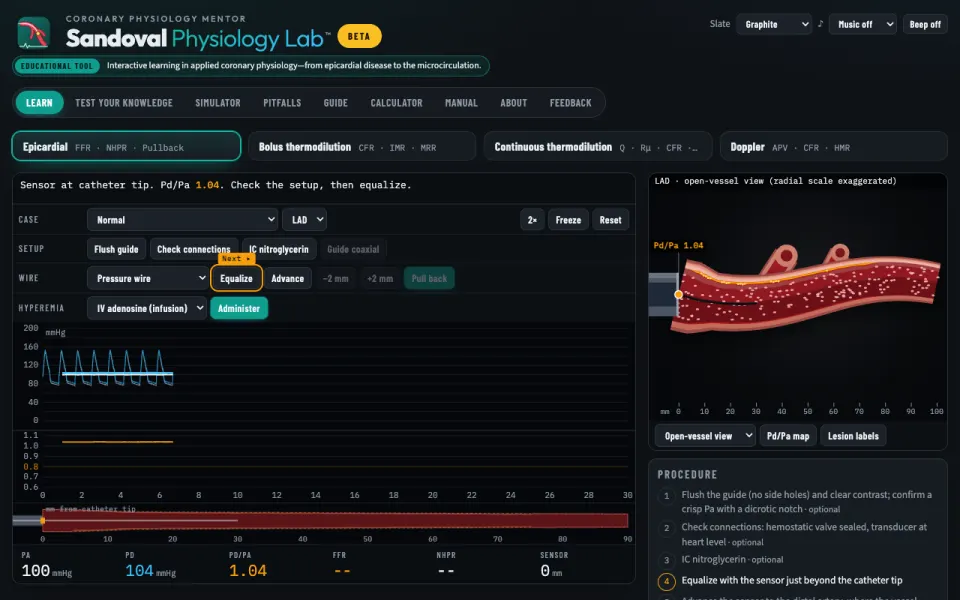This screenshot has width=960, height=600.
Task: Click the music note icon
Action: (820, 24)
